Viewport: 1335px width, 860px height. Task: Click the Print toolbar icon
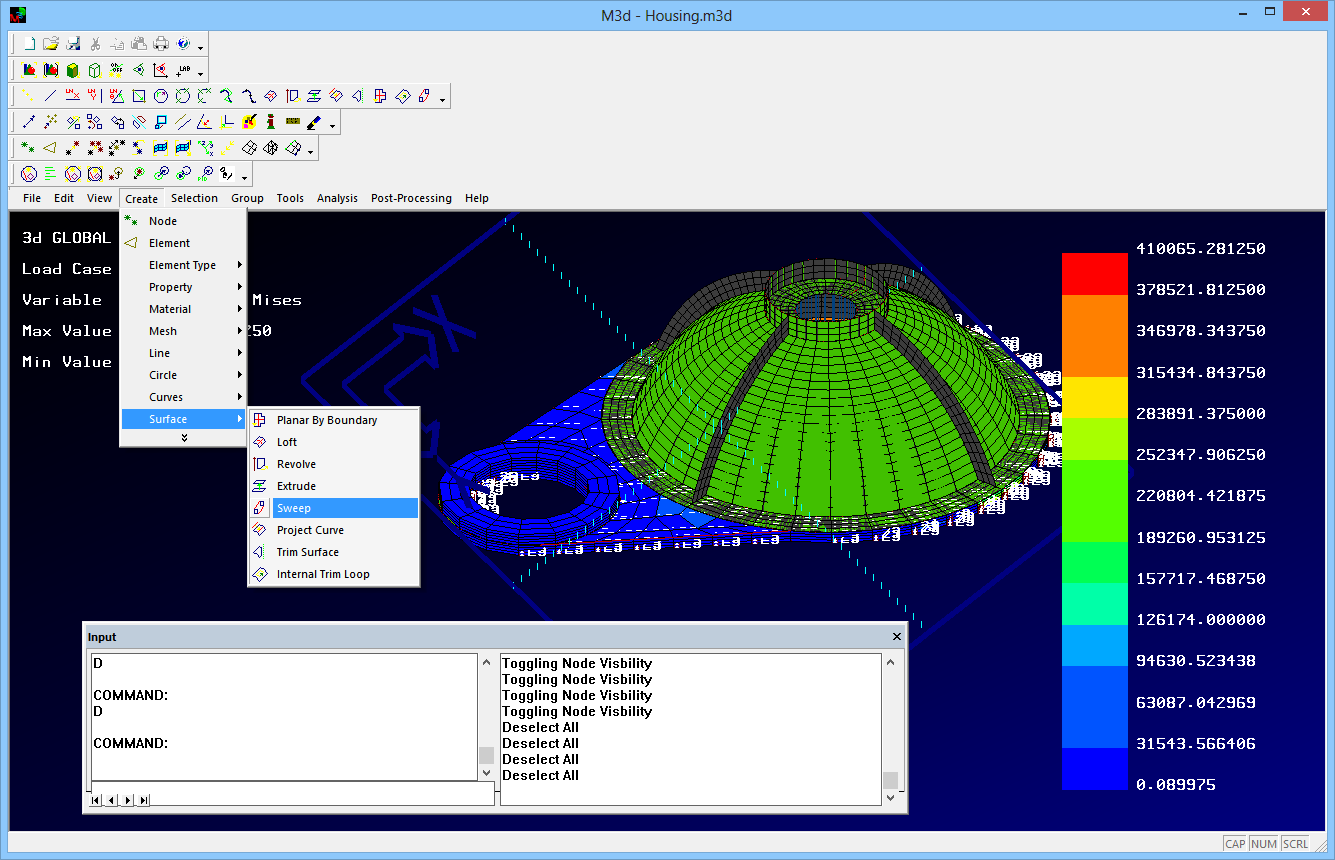pyautogui.click(x=161, y=44)
